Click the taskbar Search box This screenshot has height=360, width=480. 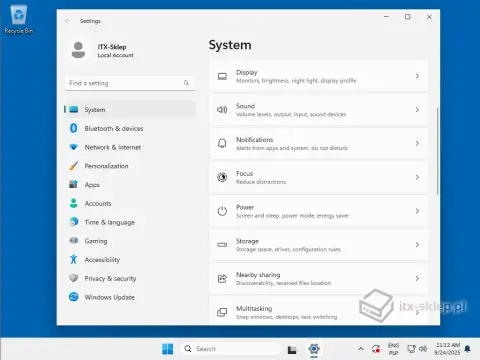[231, 349]
